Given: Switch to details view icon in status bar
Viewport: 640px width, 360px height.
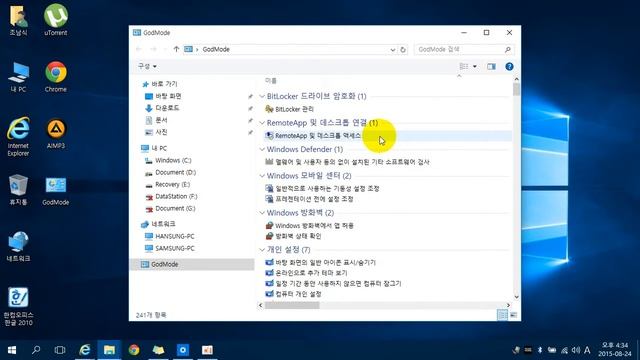Looking at the screenshot, I should pos(502,315).
